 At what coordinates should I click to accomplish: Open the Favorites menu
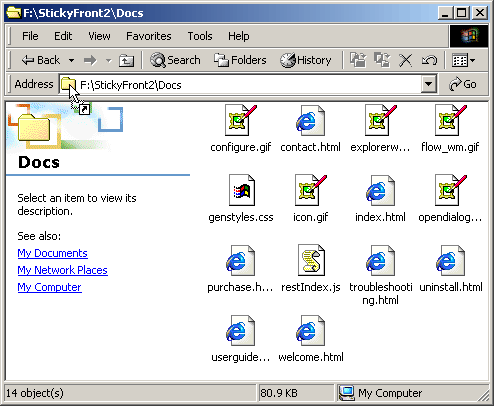coord(149,36)
